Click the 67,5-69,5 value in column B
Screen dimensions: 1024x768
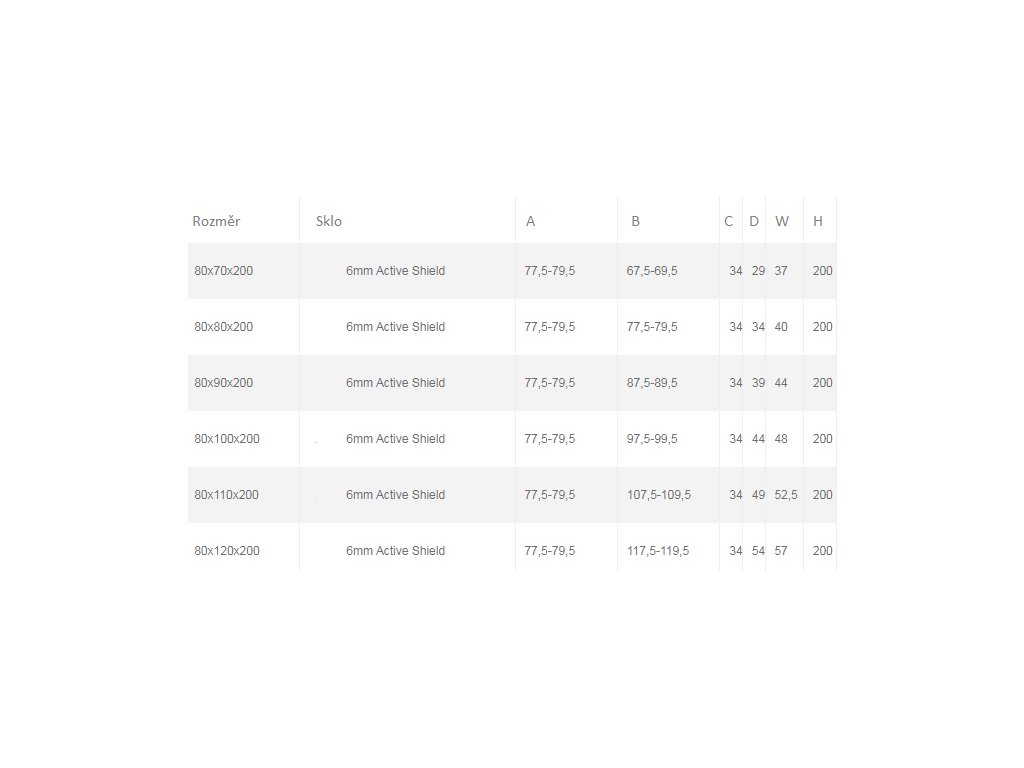click(652, 271)
